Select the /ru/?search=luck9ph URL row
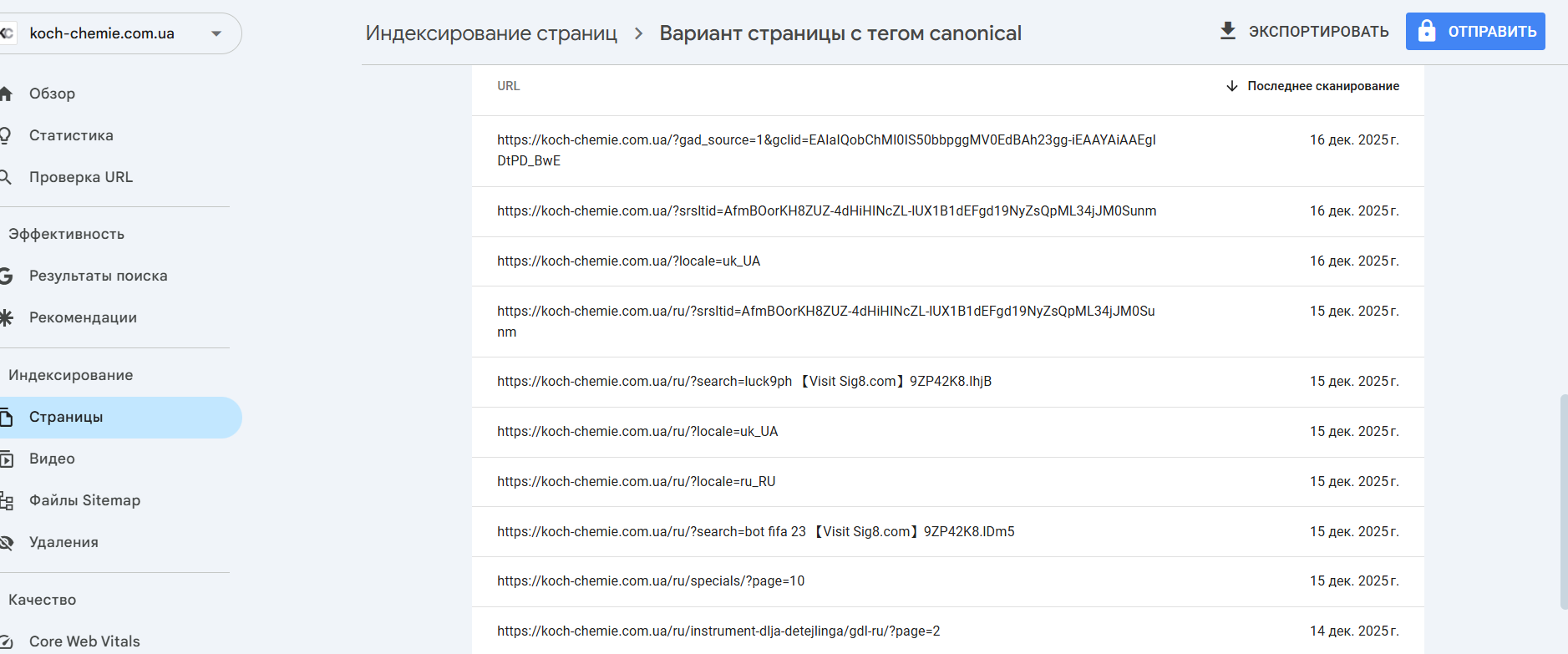Image resolution: width=1568 pixels, height=654 pixels. coord(948,382)
